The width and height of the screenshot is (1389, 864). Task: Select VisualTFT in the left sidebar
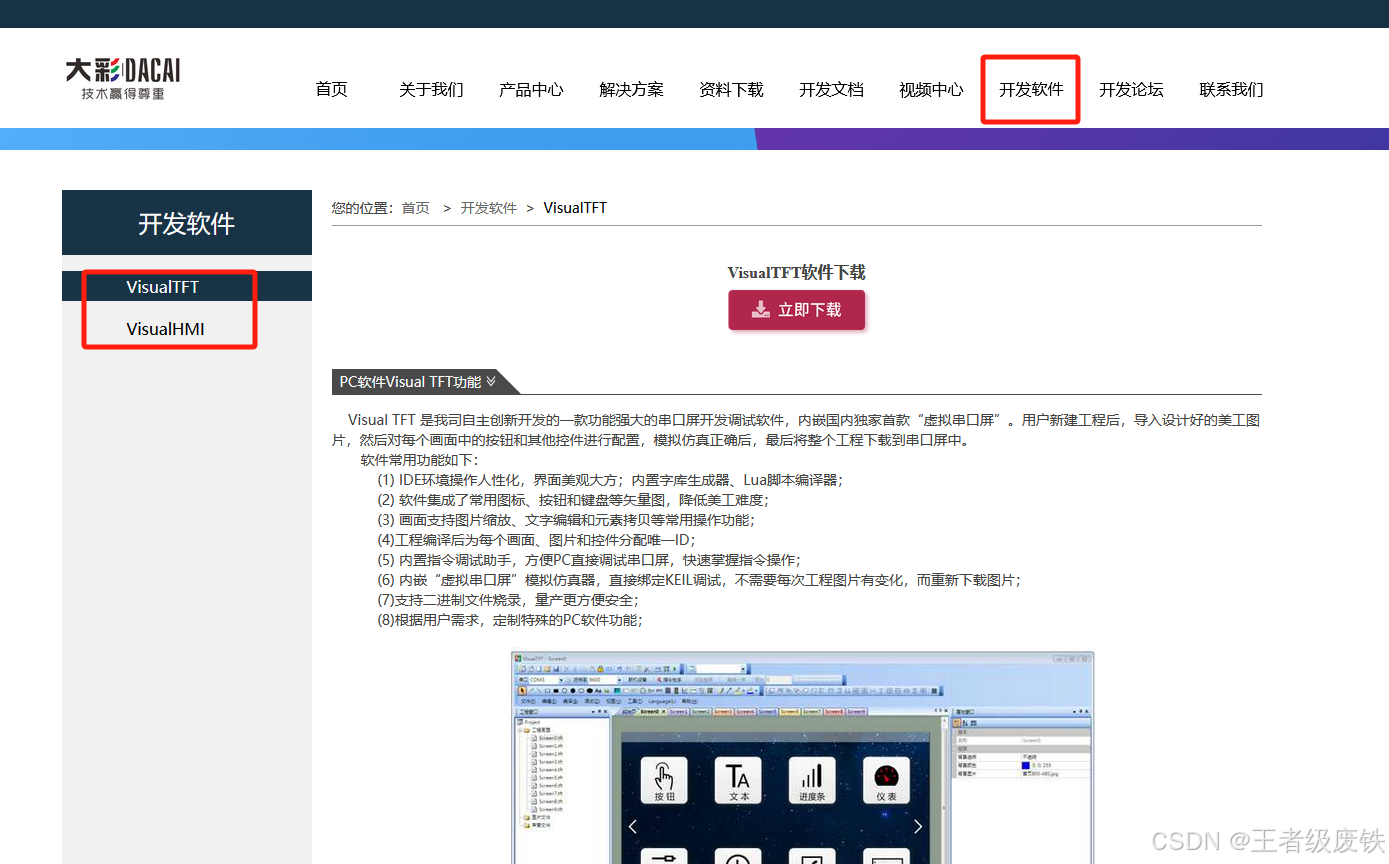(x=187, y=287)
